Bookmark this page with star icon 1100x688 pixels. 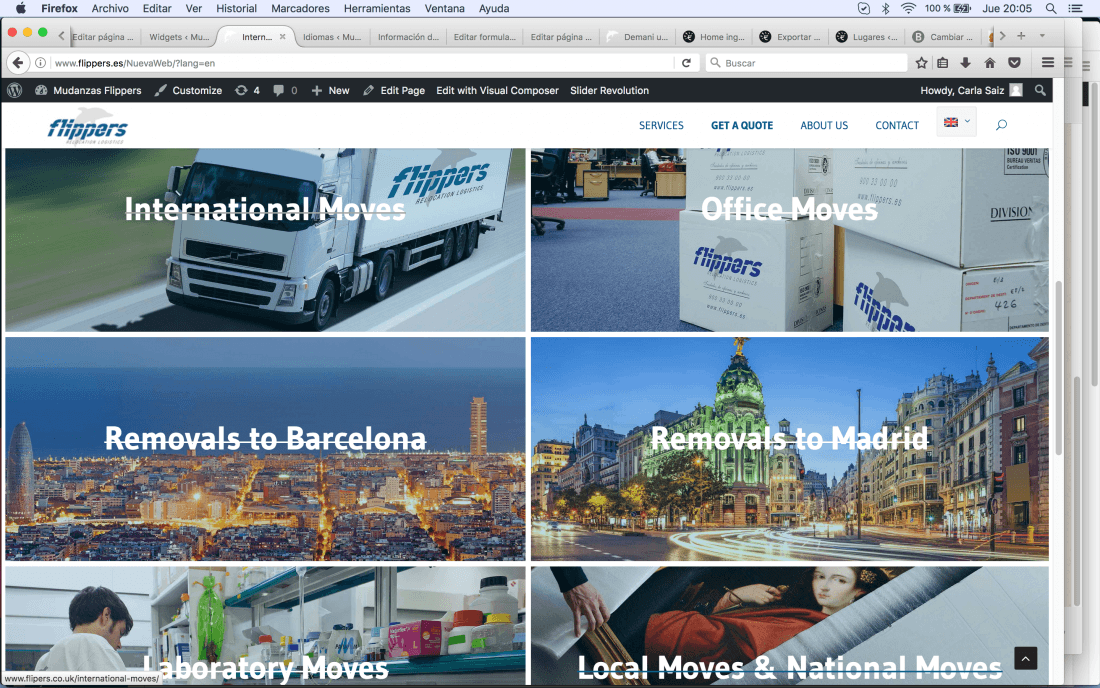[921, 62]
